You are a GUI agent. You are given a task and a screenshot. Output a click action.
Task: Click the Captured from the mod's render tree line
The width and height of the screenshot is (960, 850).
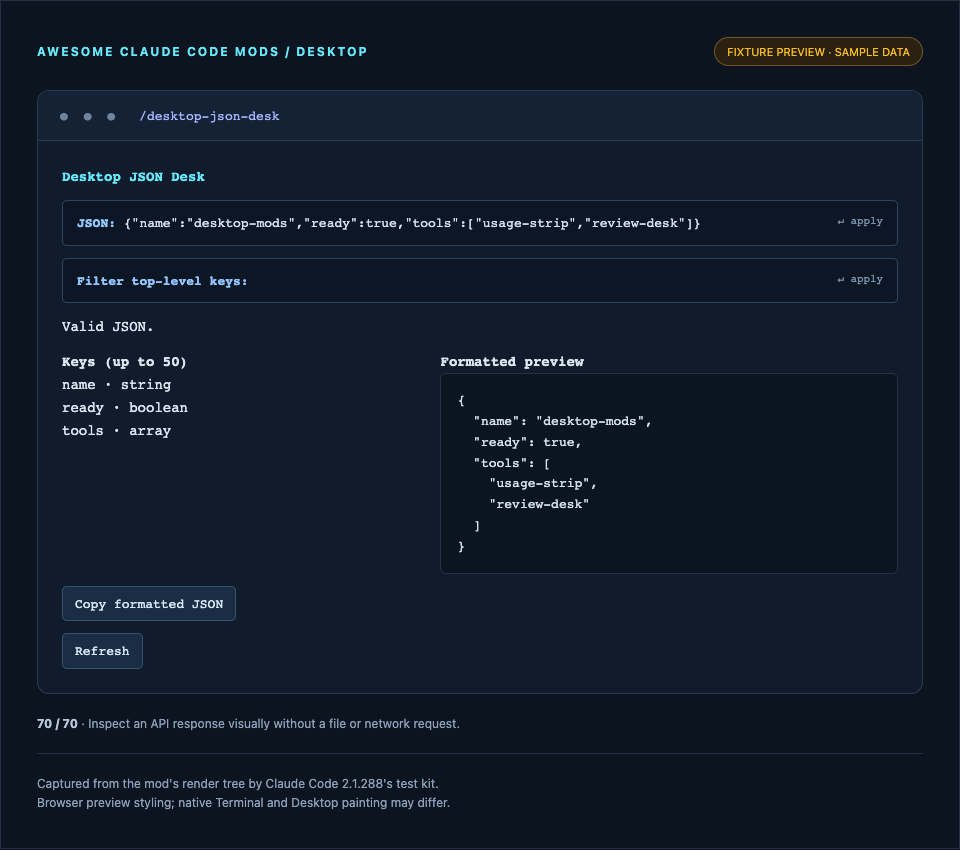coord(238,784)
